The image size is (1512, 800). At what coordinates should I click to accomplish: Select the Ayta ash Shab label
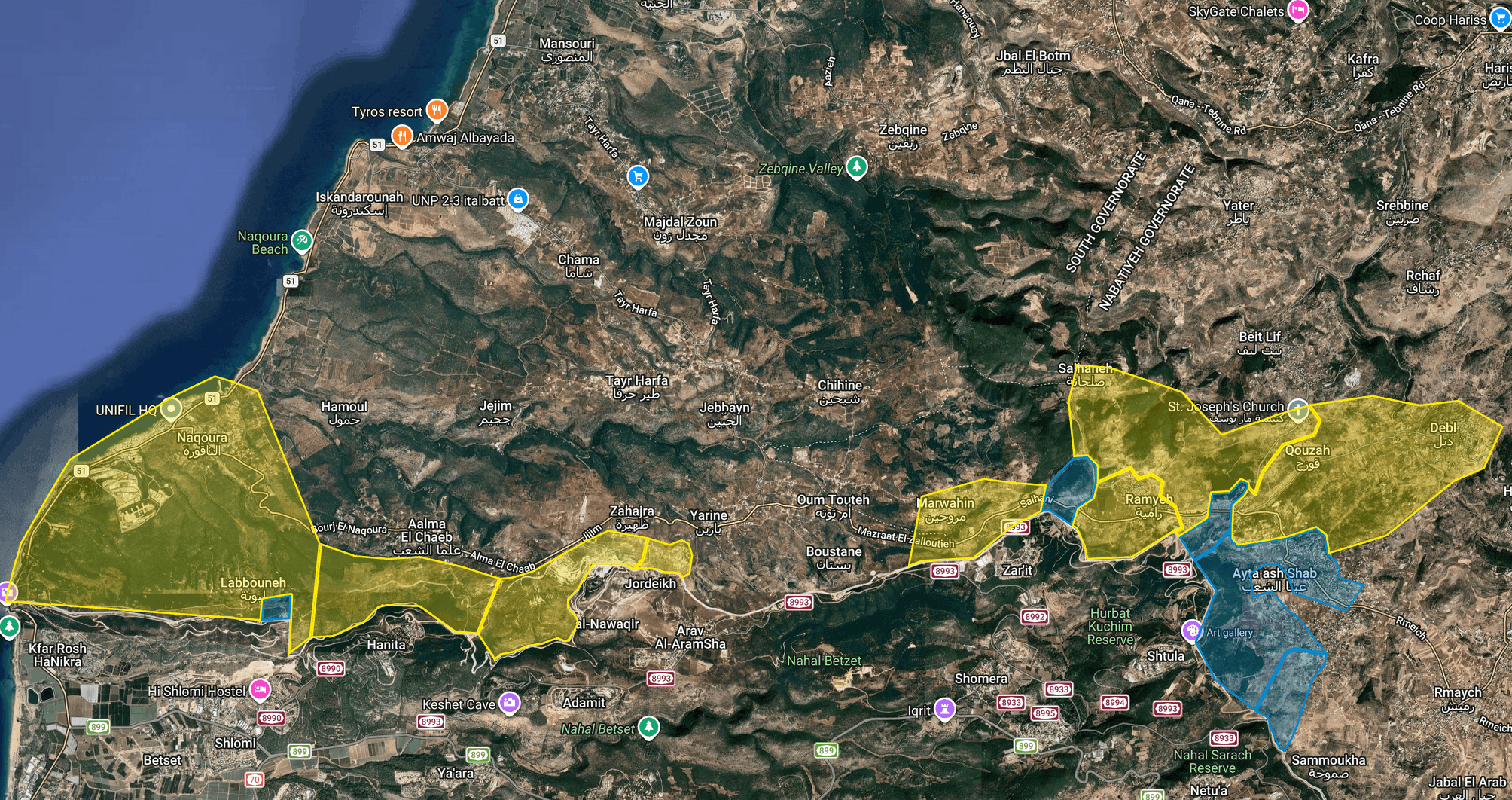click(1274, 579)
